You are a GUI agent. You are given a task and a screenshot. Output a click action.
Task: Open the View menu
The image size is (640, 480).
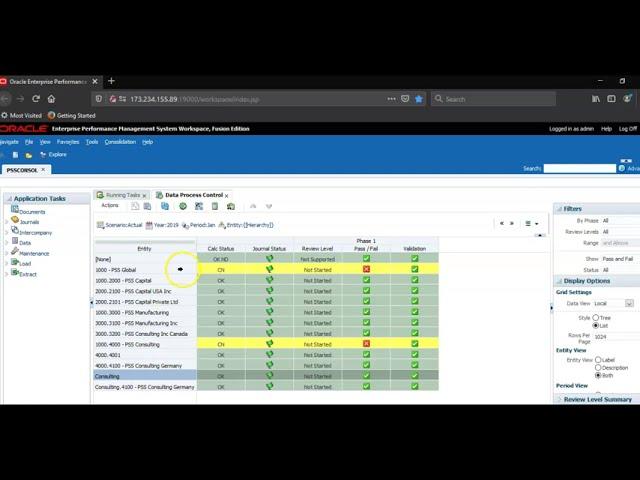(45, 142)
